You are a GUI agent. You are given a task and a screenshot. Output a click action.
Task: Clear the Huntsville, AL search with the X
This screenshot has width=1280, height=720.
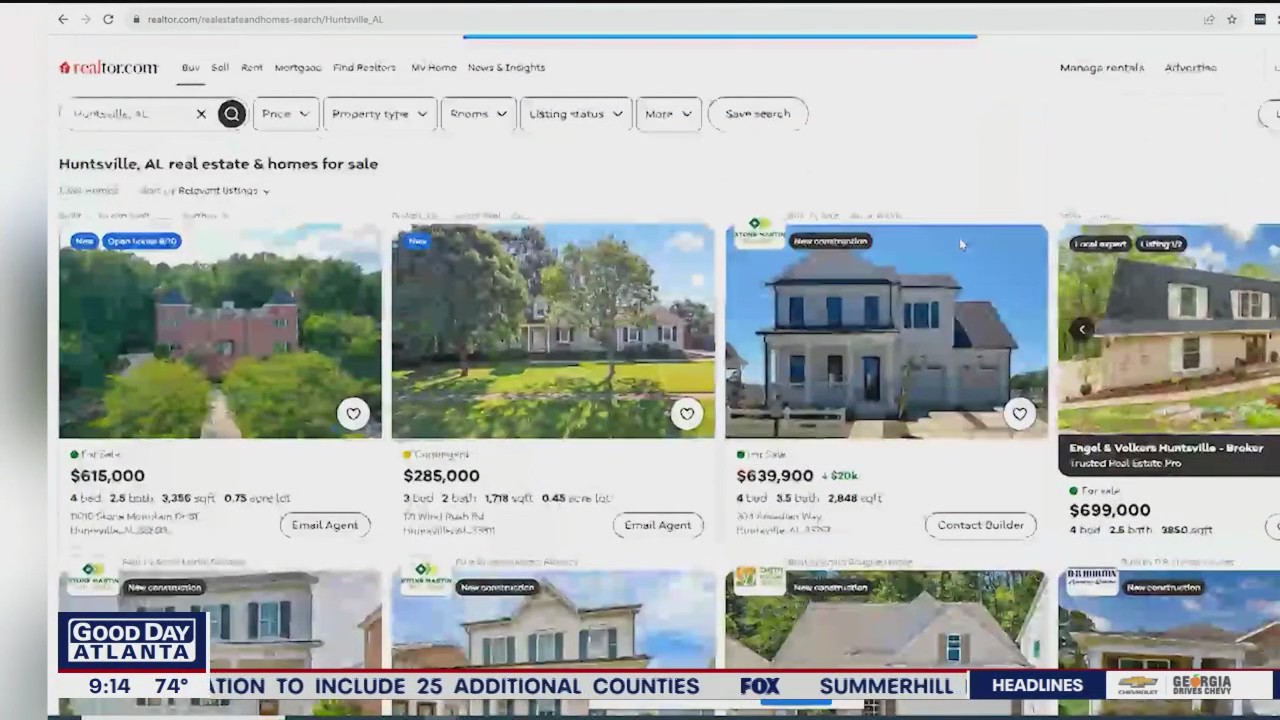[201, 113]
